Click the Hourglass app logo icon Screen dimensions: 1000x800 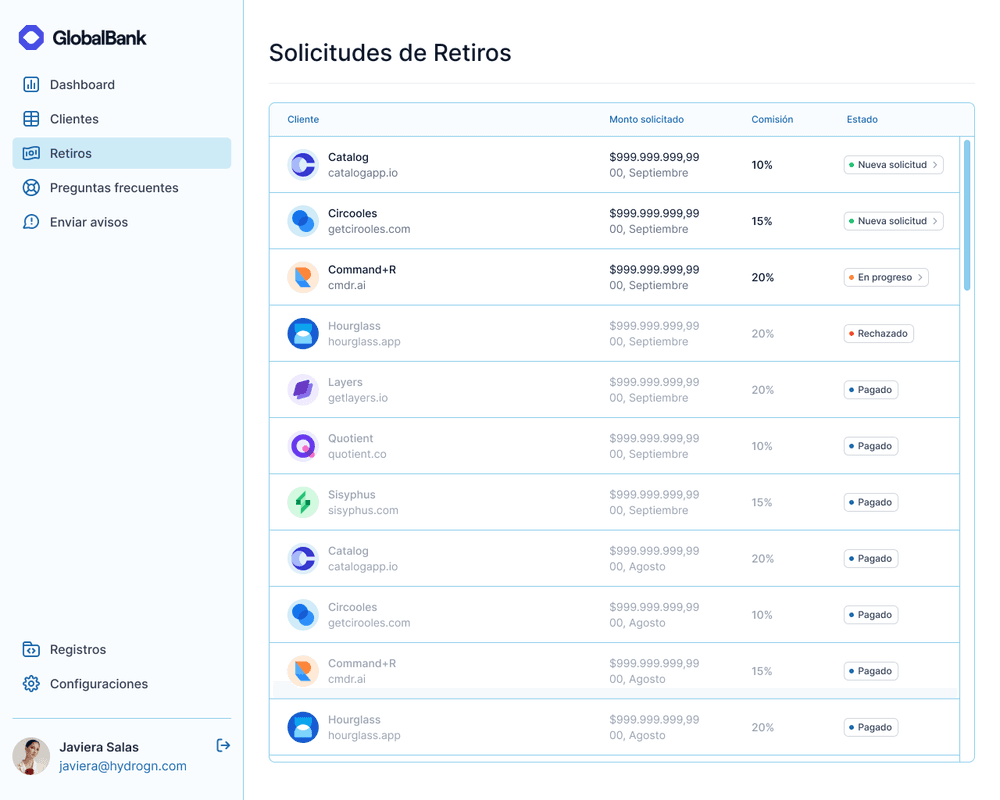coord(302,333)
